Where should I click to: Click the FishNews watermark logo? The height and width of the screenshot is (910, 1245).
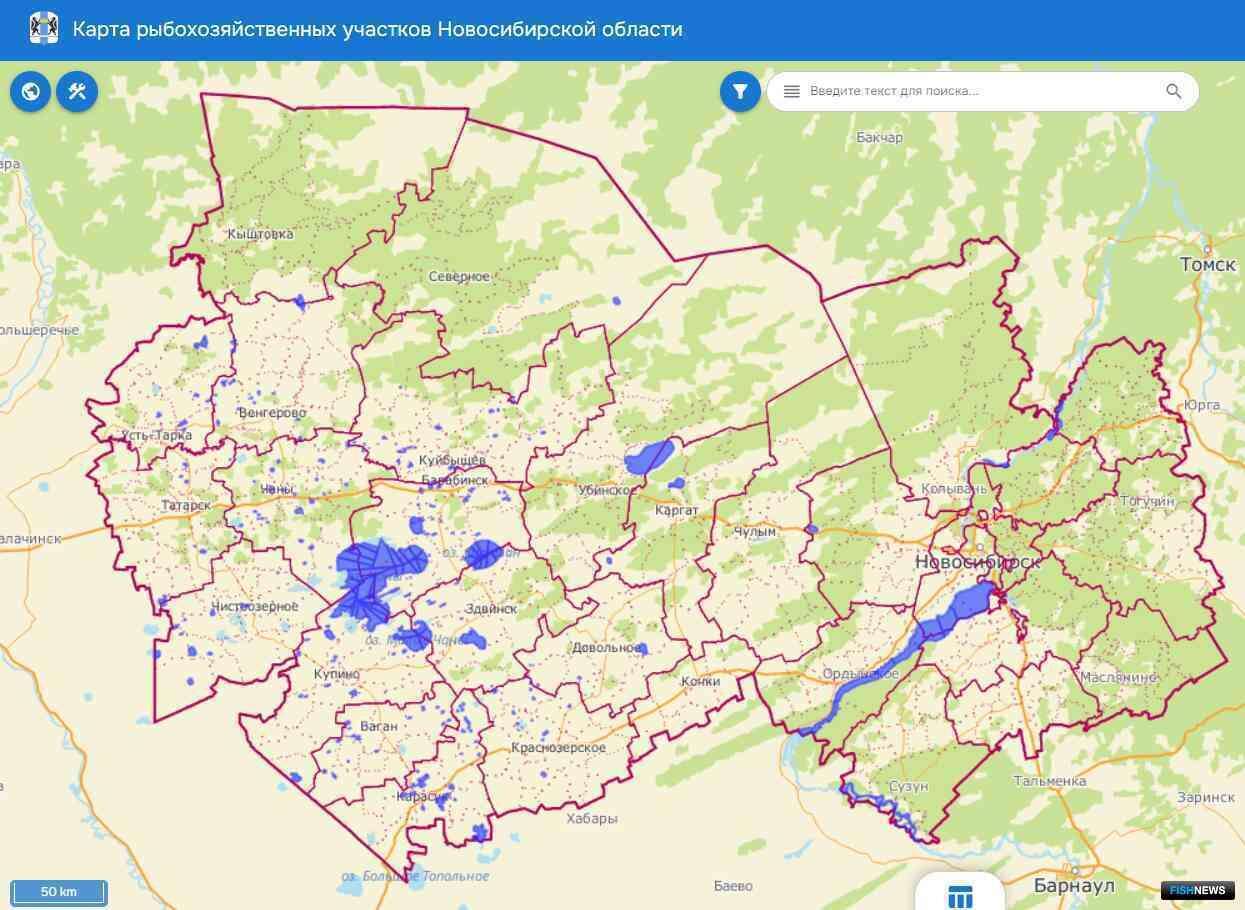(x=1197, y=890)
